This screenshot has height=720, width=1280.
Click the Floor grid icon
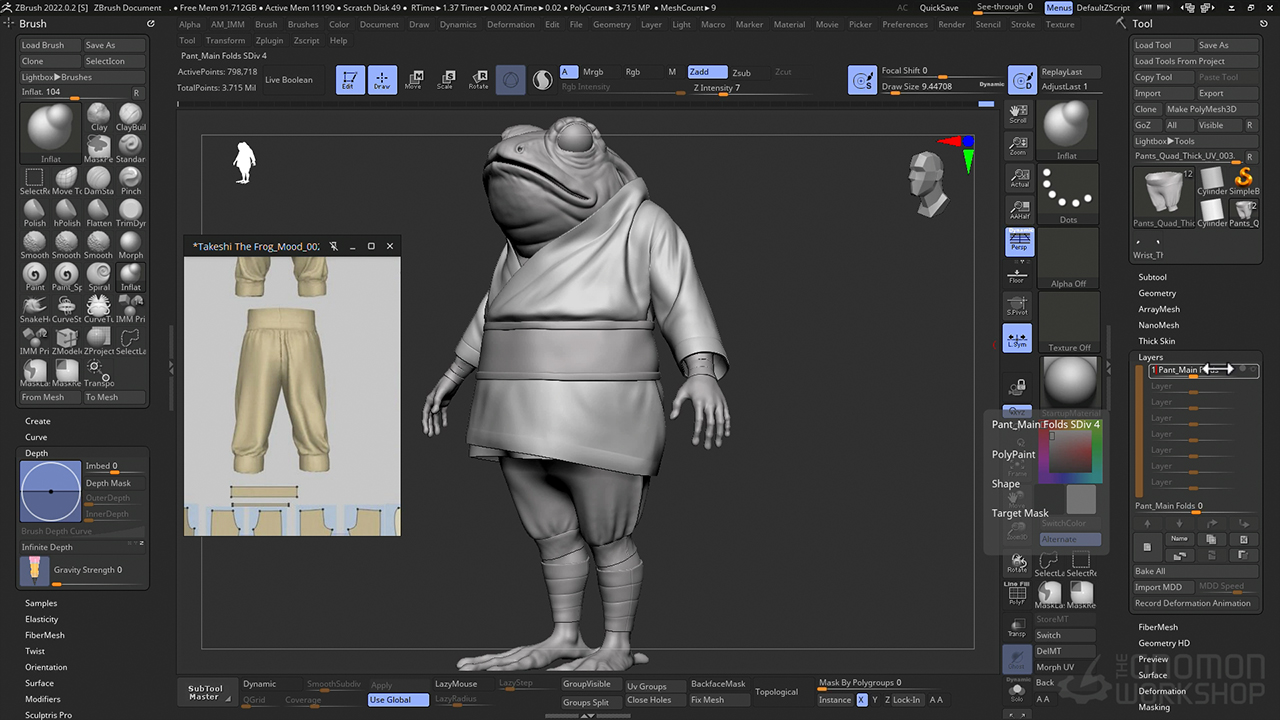[x=1017, y=275]
